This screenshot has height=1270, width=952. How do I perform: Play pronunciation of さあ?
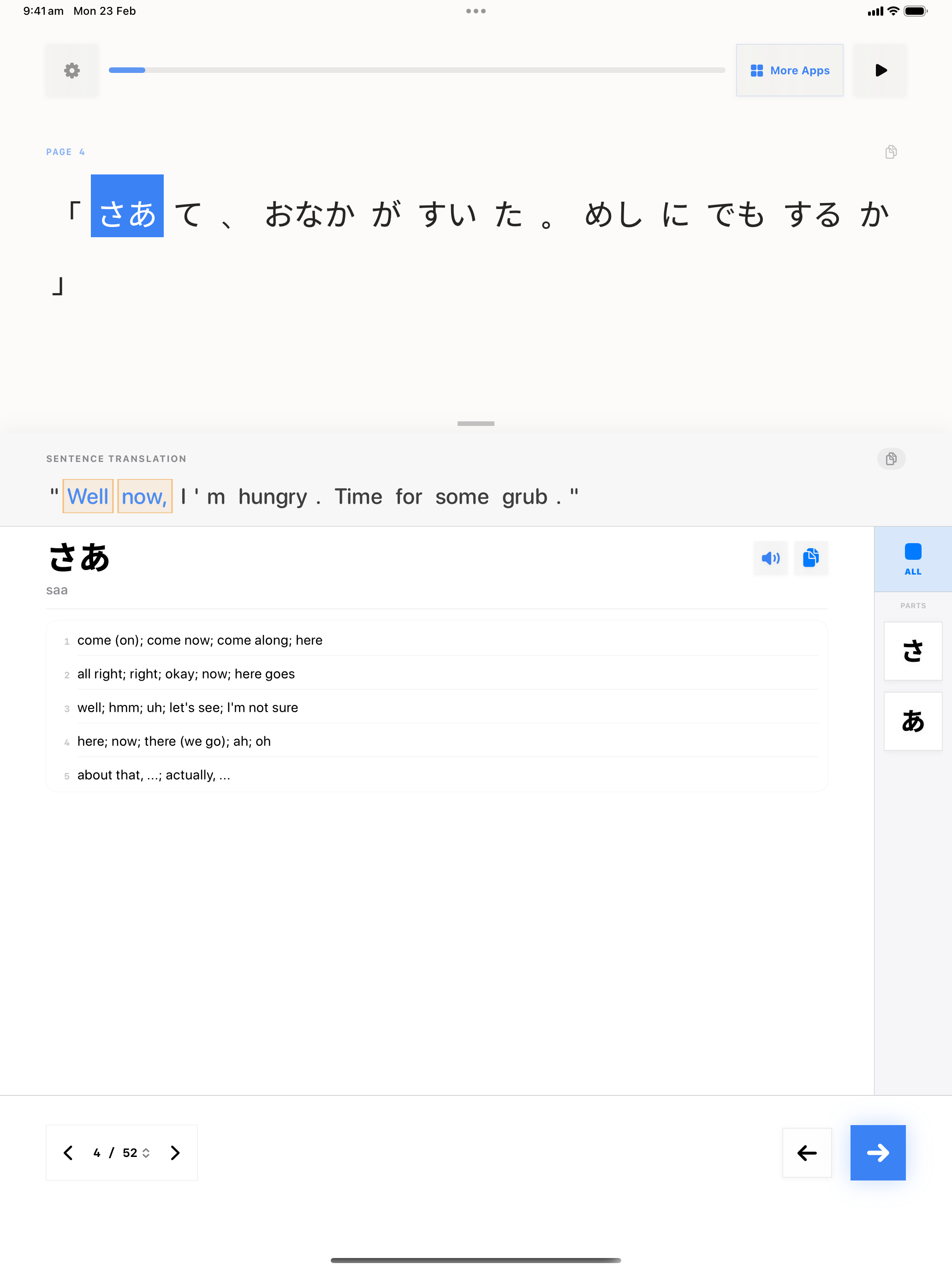tap(770, 558)
